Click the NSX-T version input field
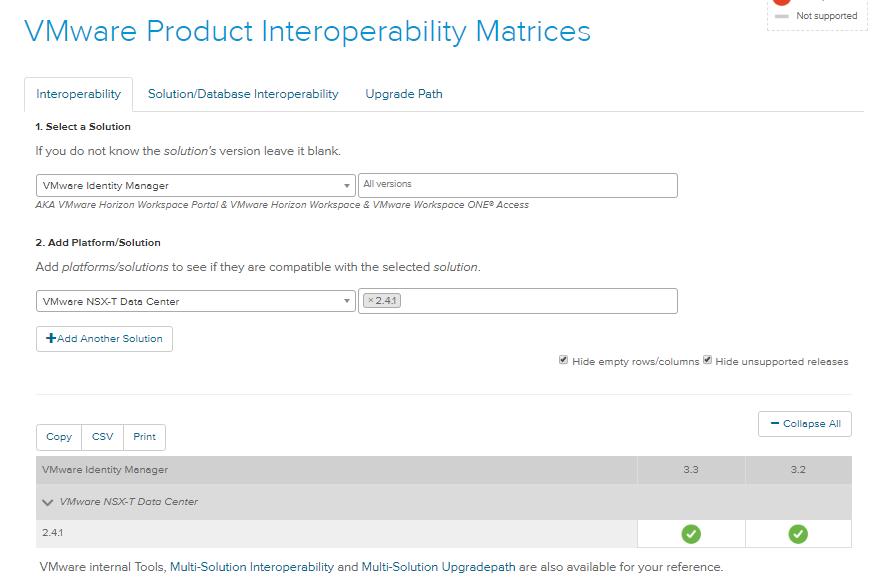Screen dimensions: 884x588 coord(518,301)
